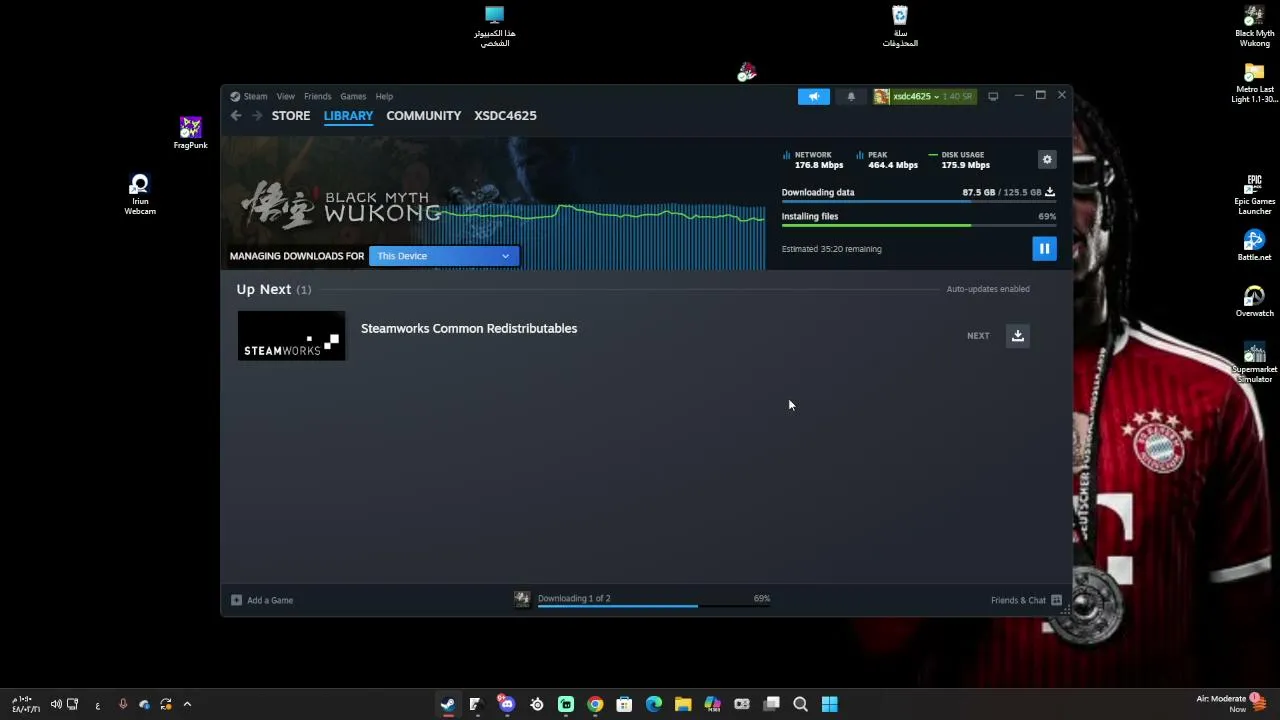Select Supermarket Simulator desktop icon
This screenshot has width=1280, height=720.
[x=1254, y=363]
